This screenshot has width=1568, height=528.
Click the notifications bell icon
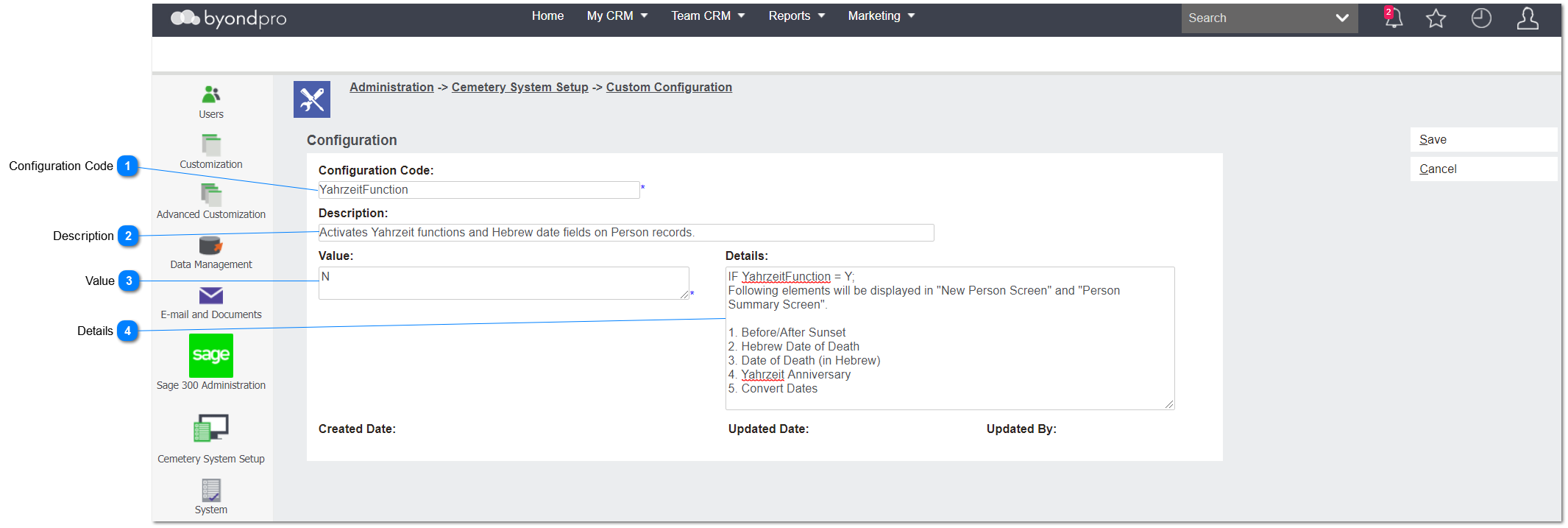1393,18
